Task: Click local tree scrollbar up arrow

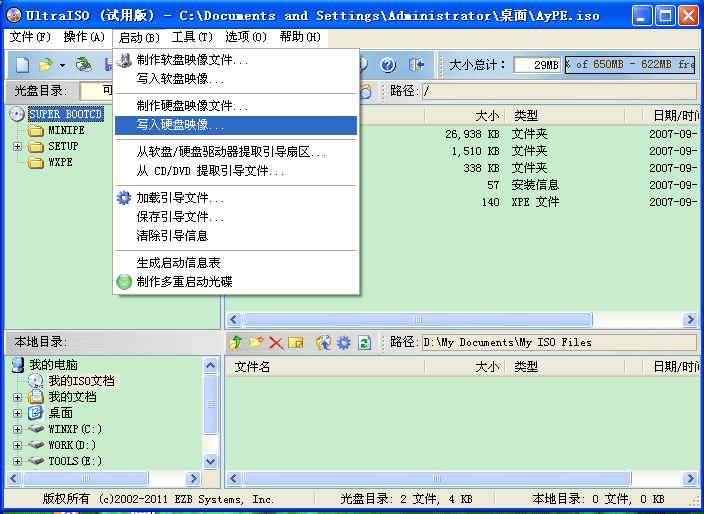Action: coord(211,365)
